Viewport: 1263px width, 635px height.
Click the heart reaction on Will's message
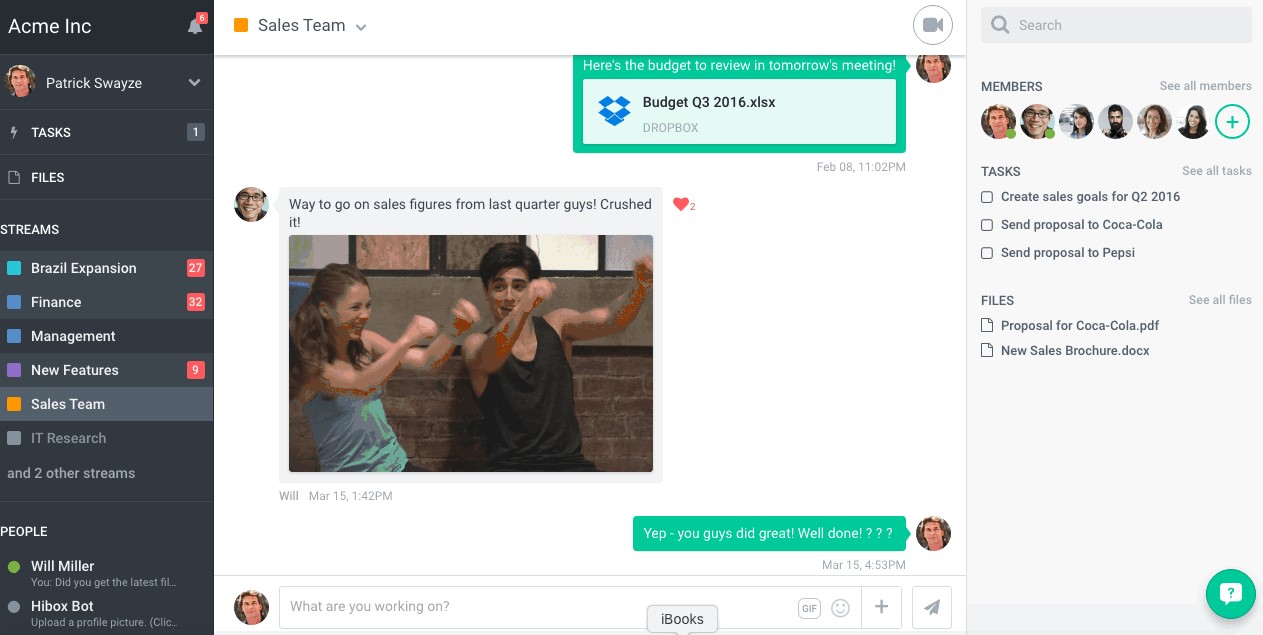tap(681, 205)
